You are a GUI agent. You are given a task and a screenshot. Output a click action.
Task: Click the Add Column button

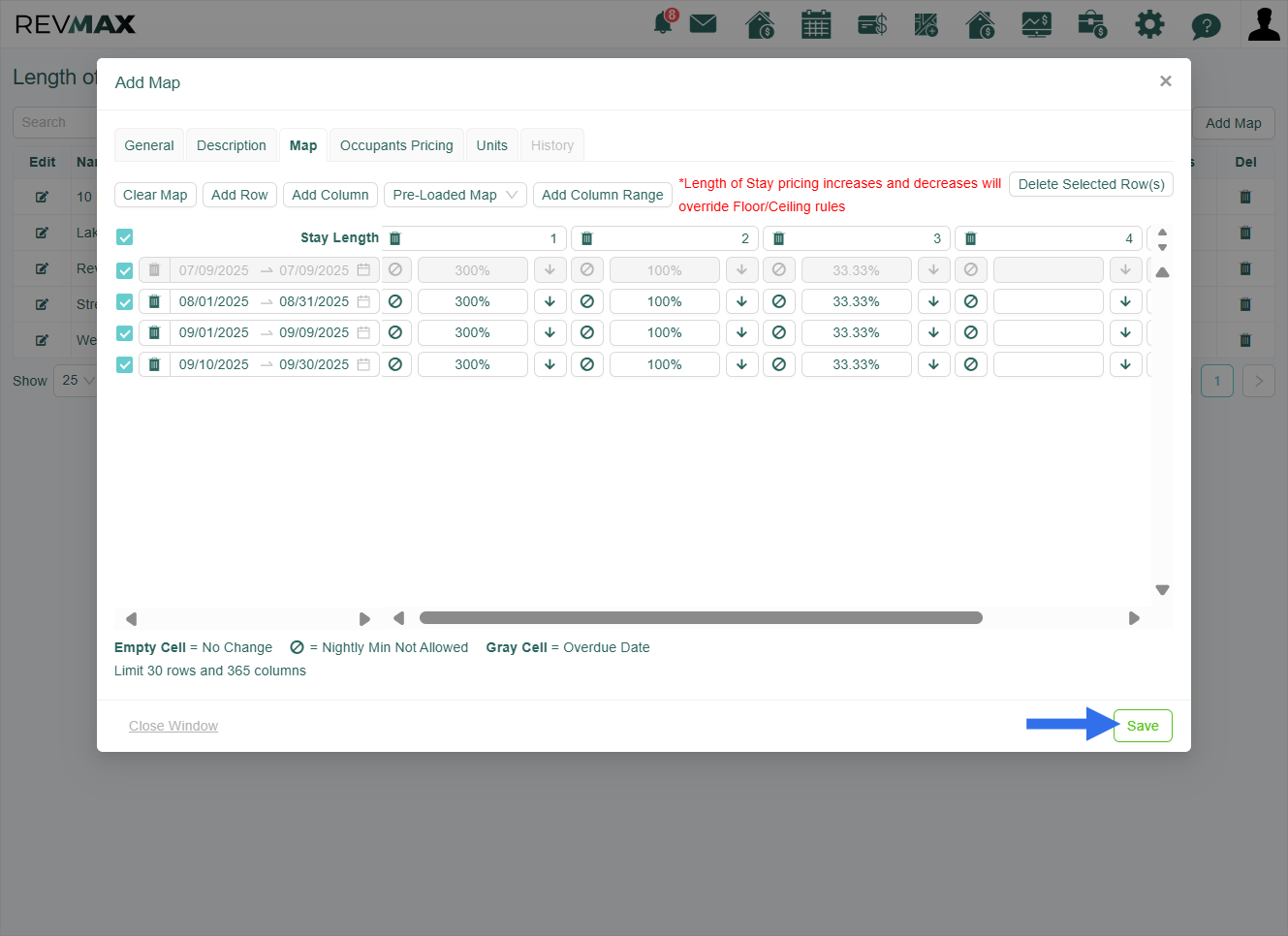click(330, 195)
